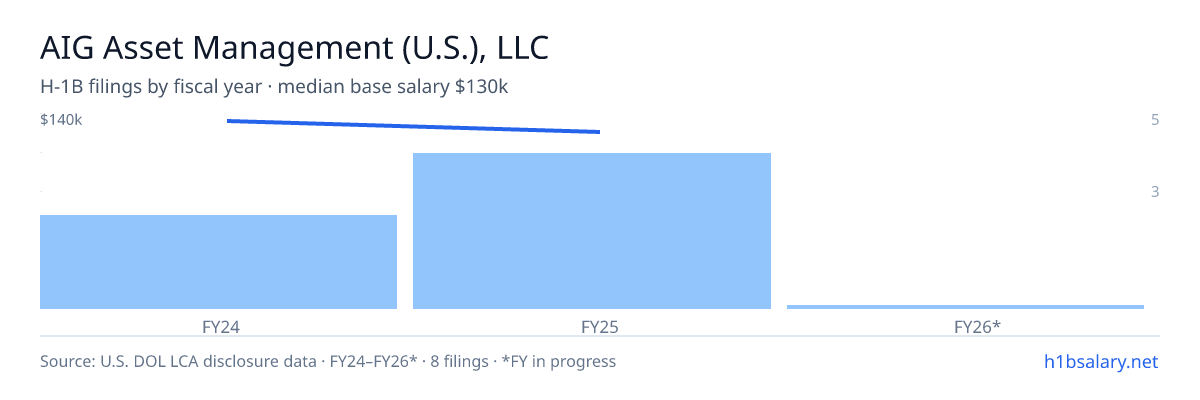This screenshot has height=400, width=1200.
Task: Click the AIG Asset Management title
Action: [294, 47]
